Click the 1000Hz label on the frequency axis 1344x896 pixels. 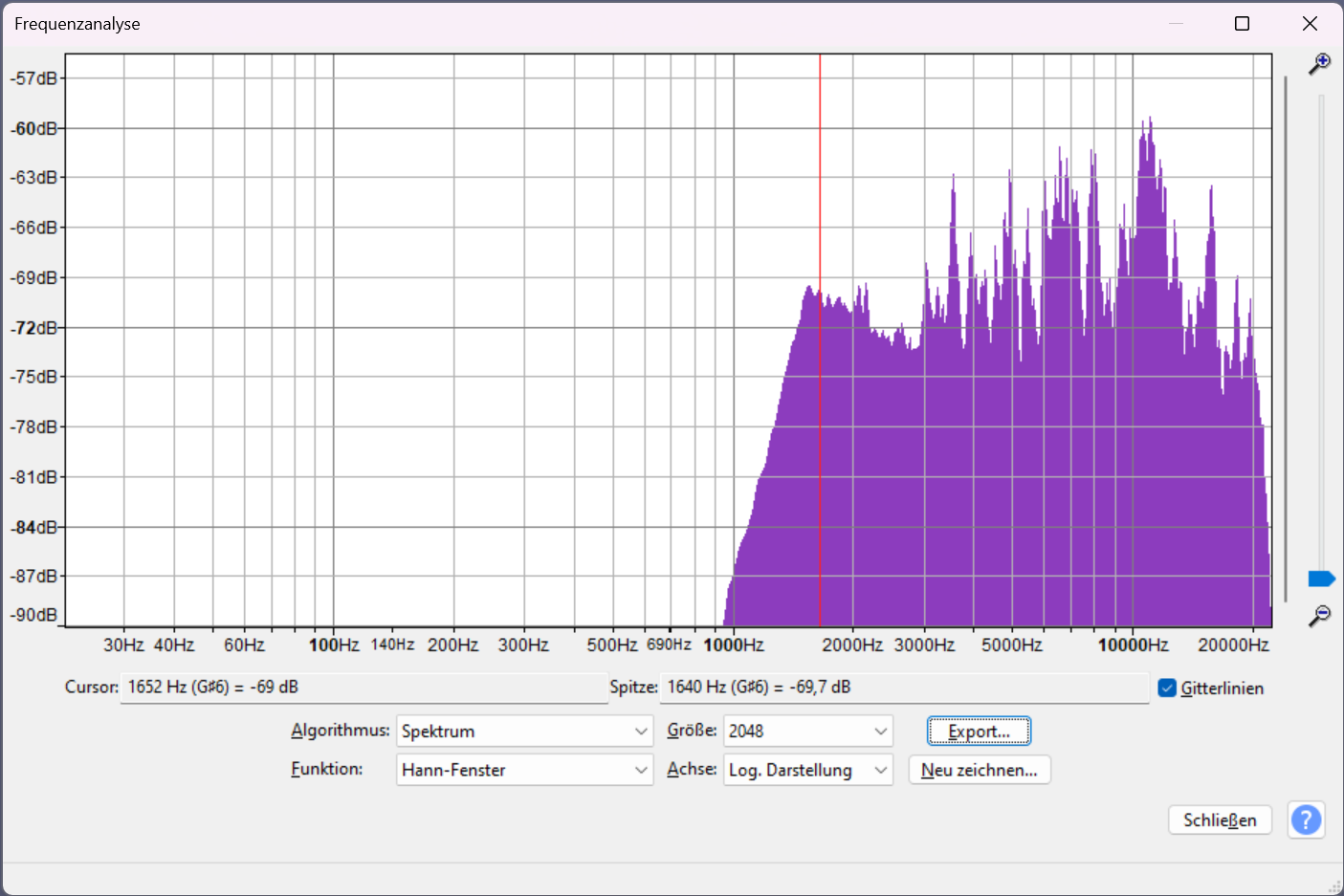pyautogui.click(x=734, y=645)
